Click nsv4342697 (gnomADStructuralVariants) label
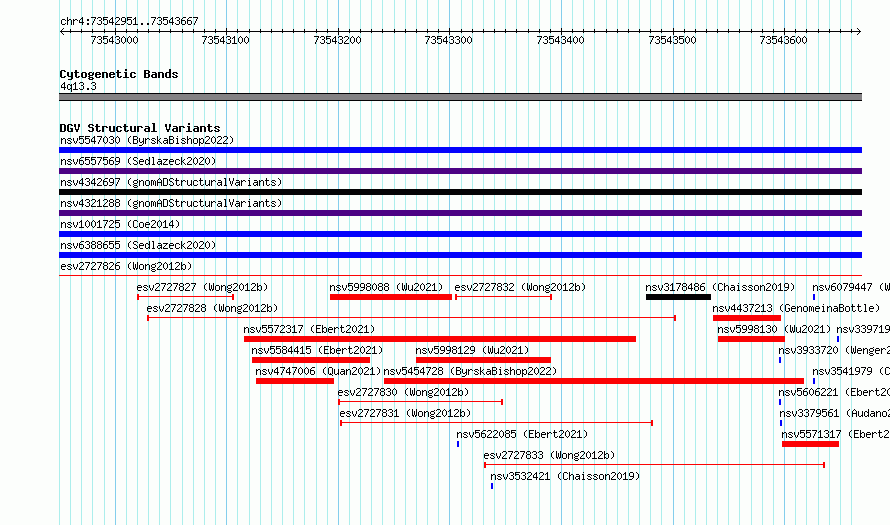This screenshot has height=525, width=890. (x=171, y=182)
